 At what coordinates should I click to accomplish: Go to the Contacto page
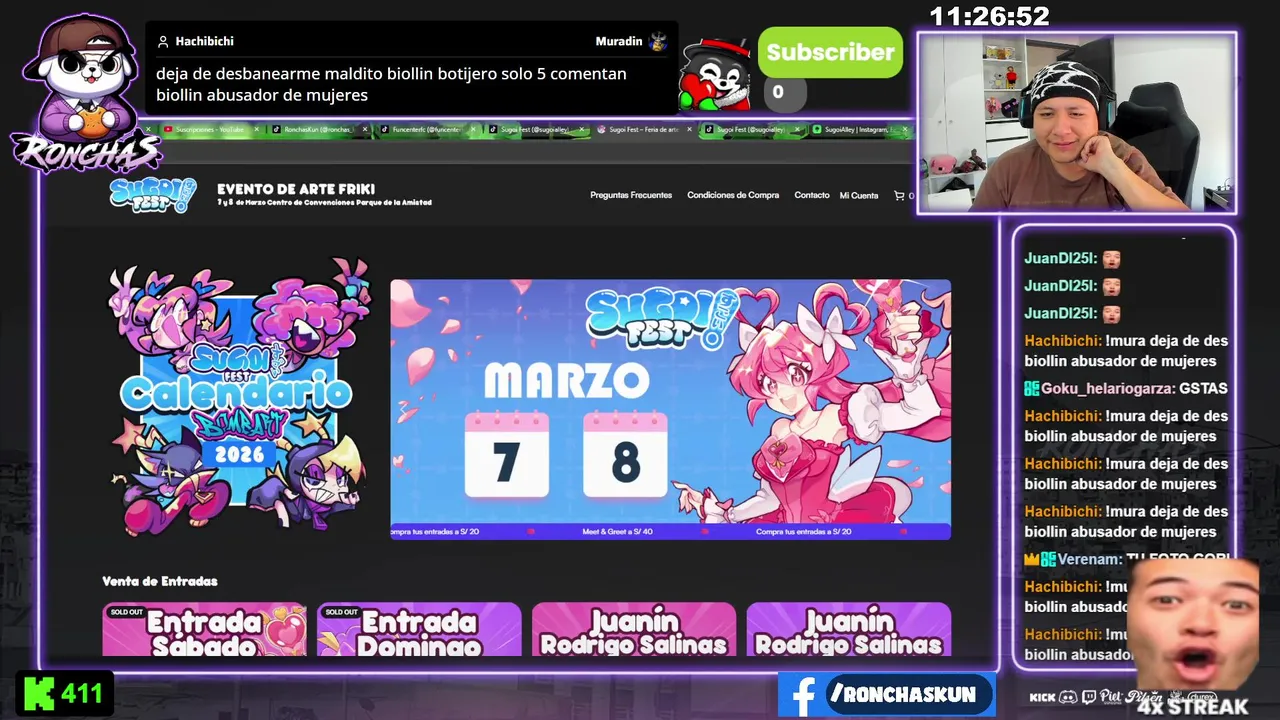pyautogui.click(x=812, y=196)
